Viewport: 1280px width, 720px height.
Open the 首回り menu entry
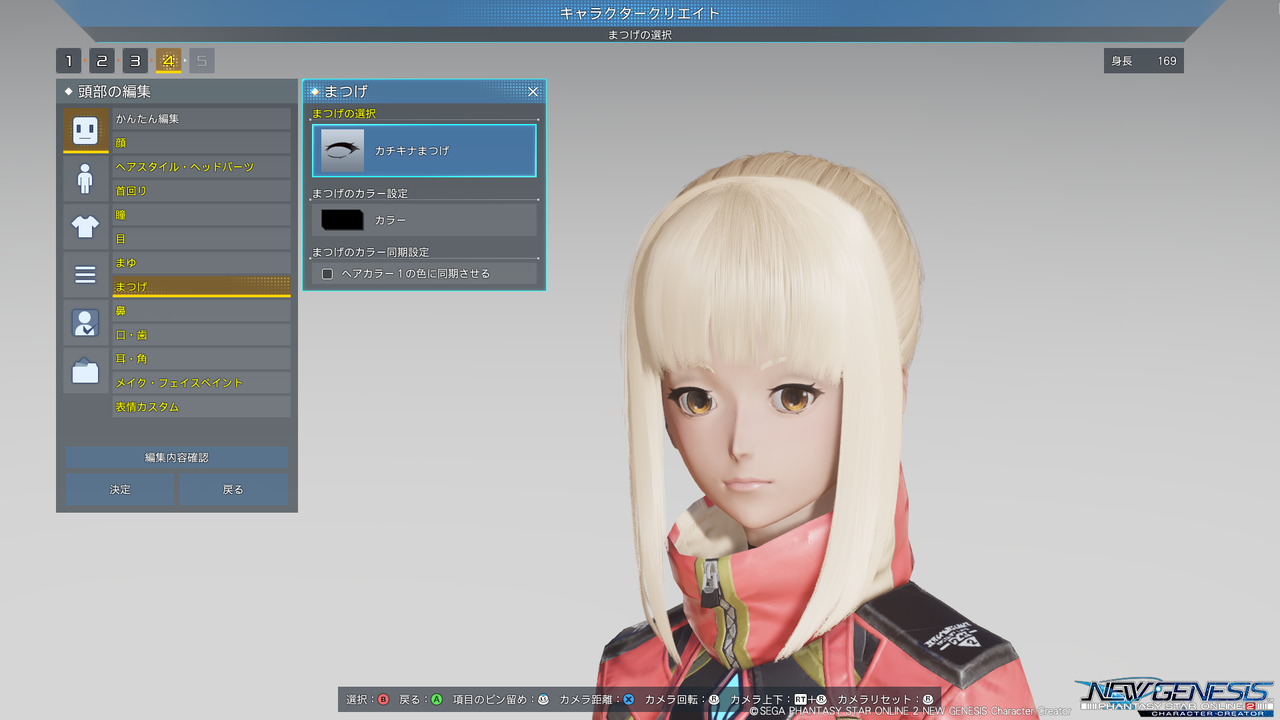[201, 191]
